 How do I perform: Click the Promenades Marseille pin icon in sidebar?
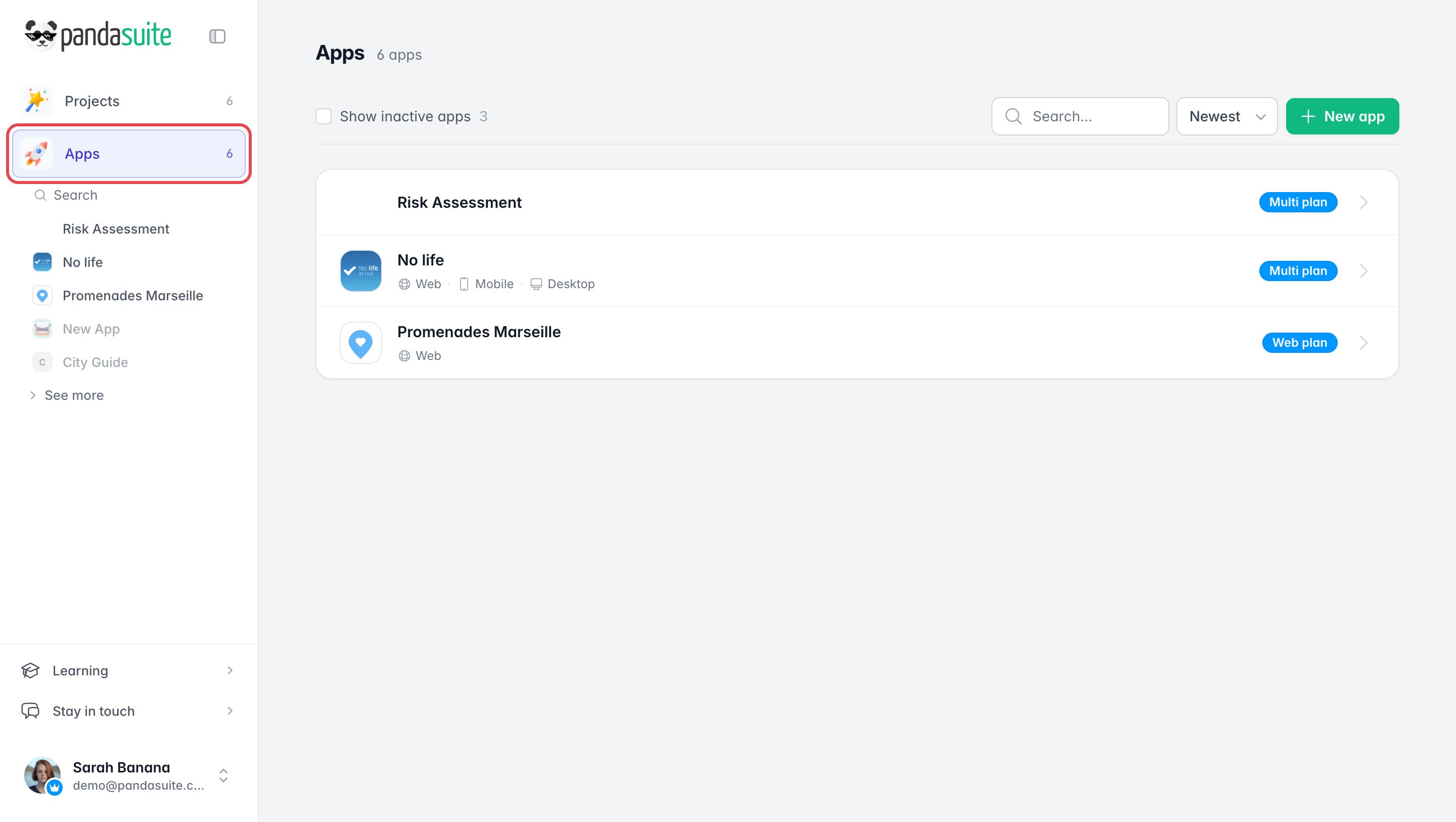coord(42,296)
